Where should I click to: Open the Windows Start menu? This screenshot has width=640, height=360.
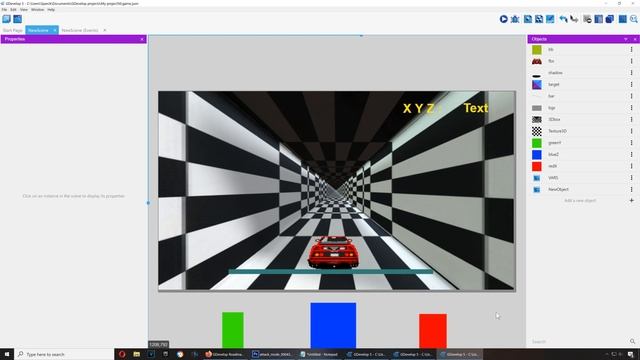click(x=7, y=354)
